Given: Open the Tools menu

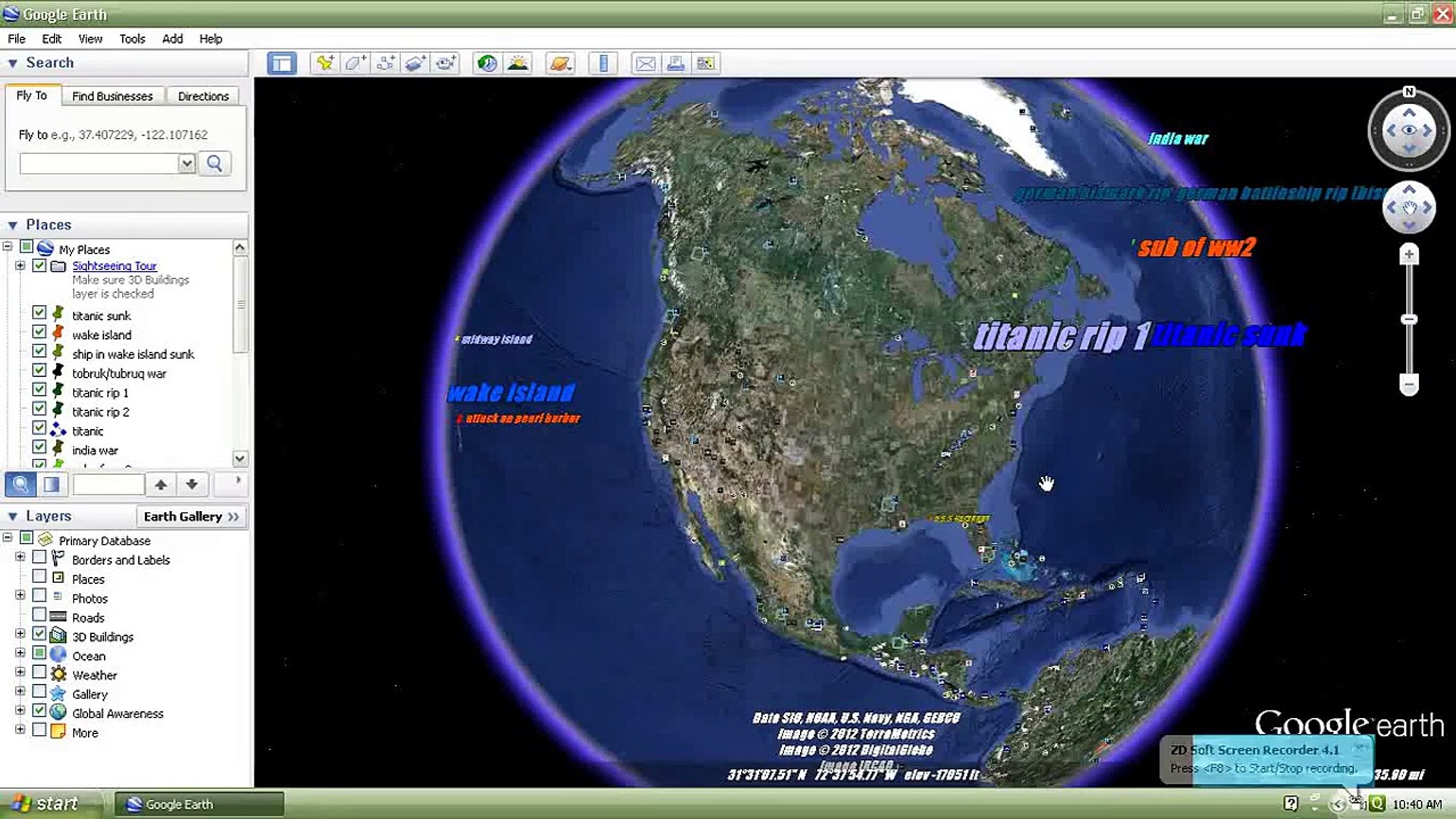Looking at the screenshot, I should point(132,39).
